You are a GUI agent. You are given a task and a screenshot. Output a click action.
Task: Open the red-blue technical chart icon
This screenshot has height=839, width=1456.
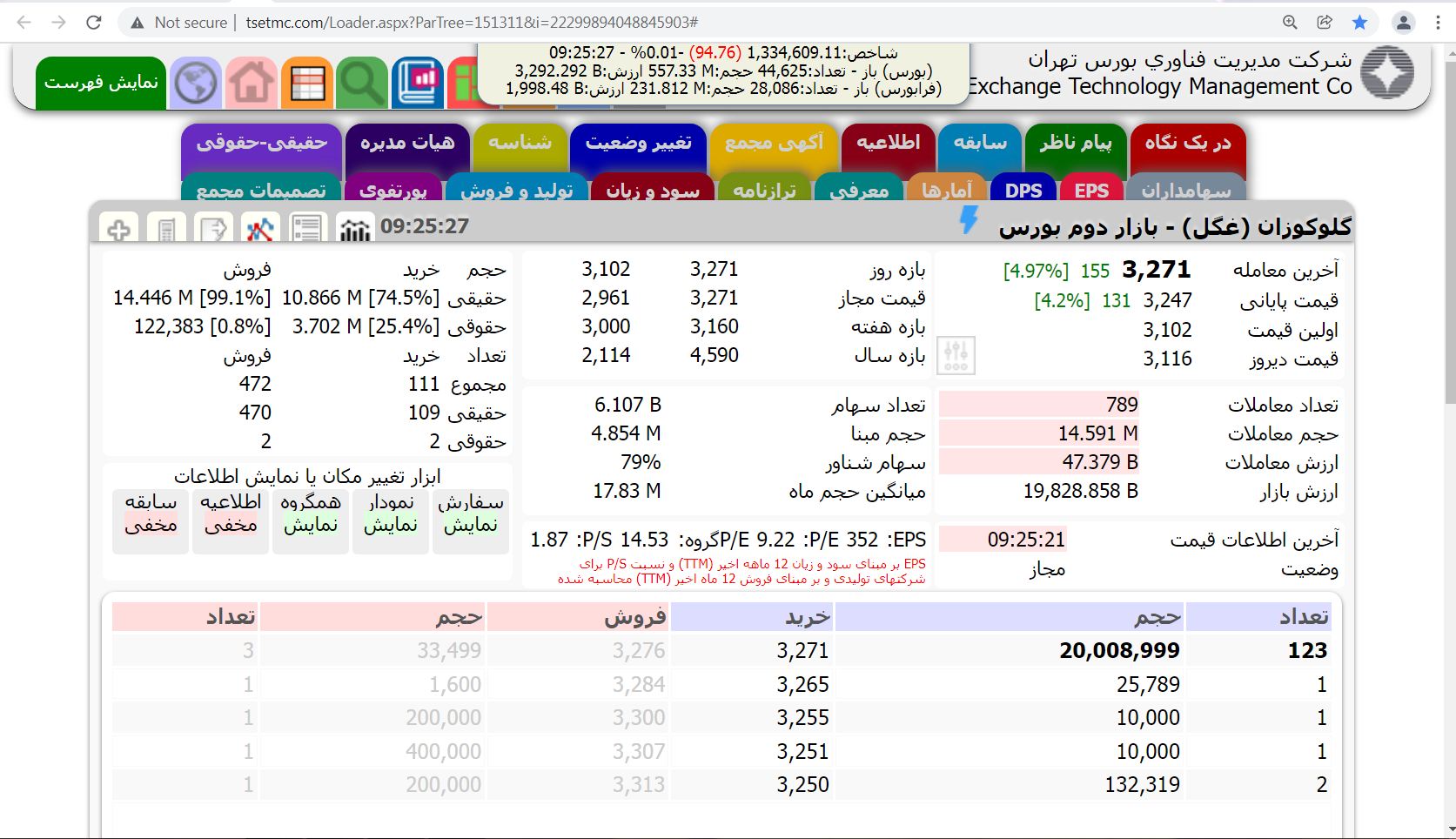click(260, 229)
